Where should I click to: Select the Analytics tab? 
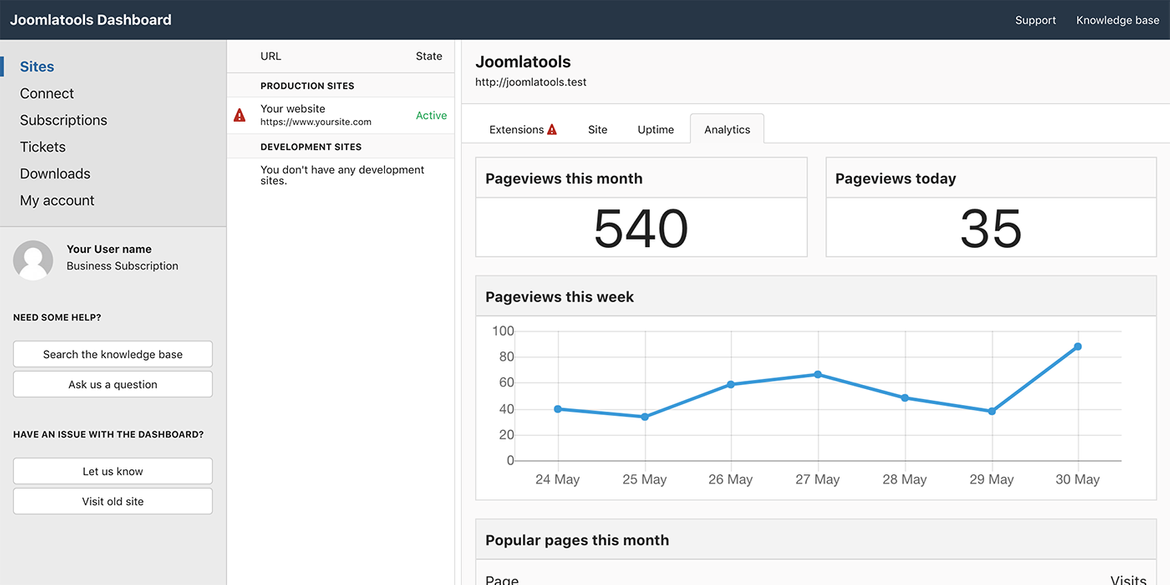(x=727, y=128)
